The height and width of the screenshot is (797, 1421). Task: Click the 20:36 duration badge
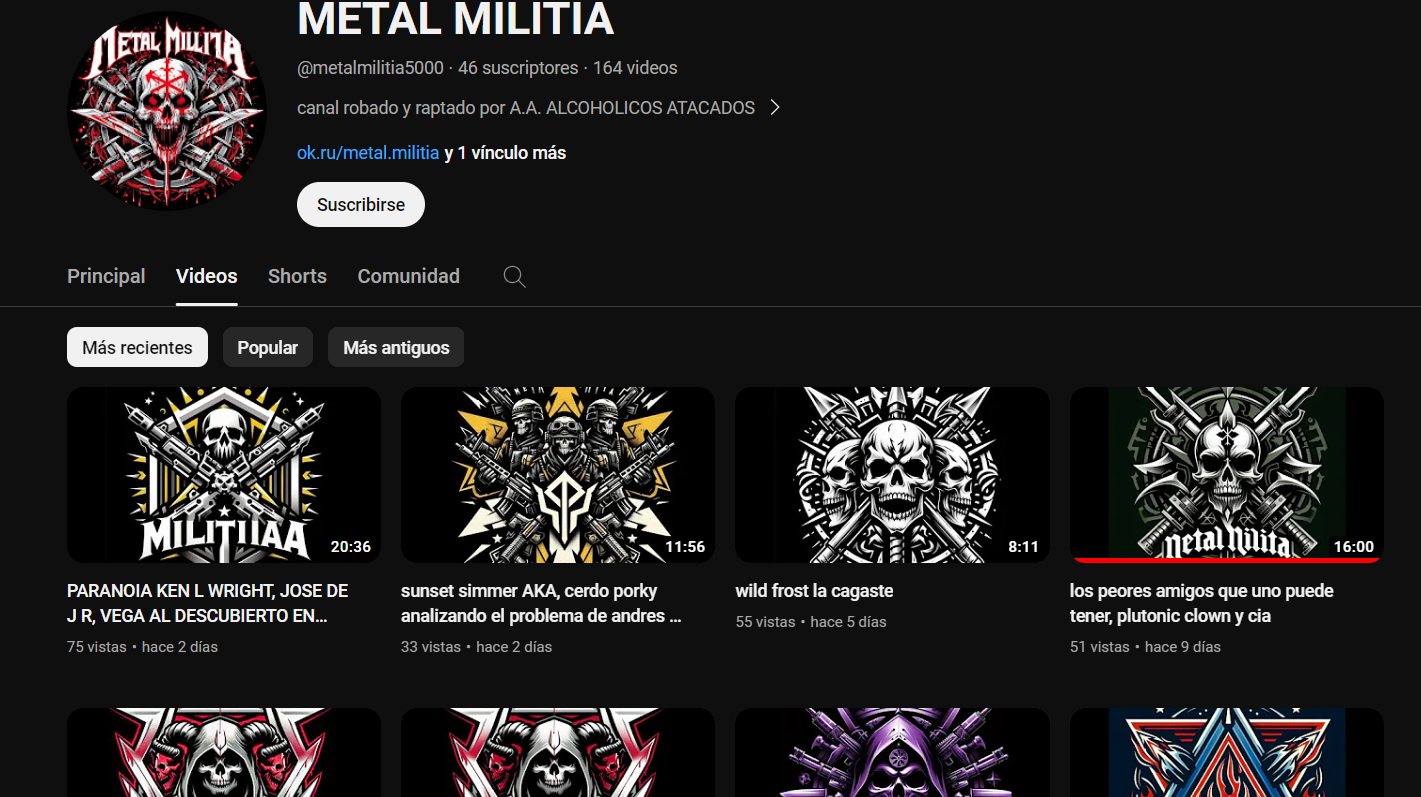[x=351, y=547]
